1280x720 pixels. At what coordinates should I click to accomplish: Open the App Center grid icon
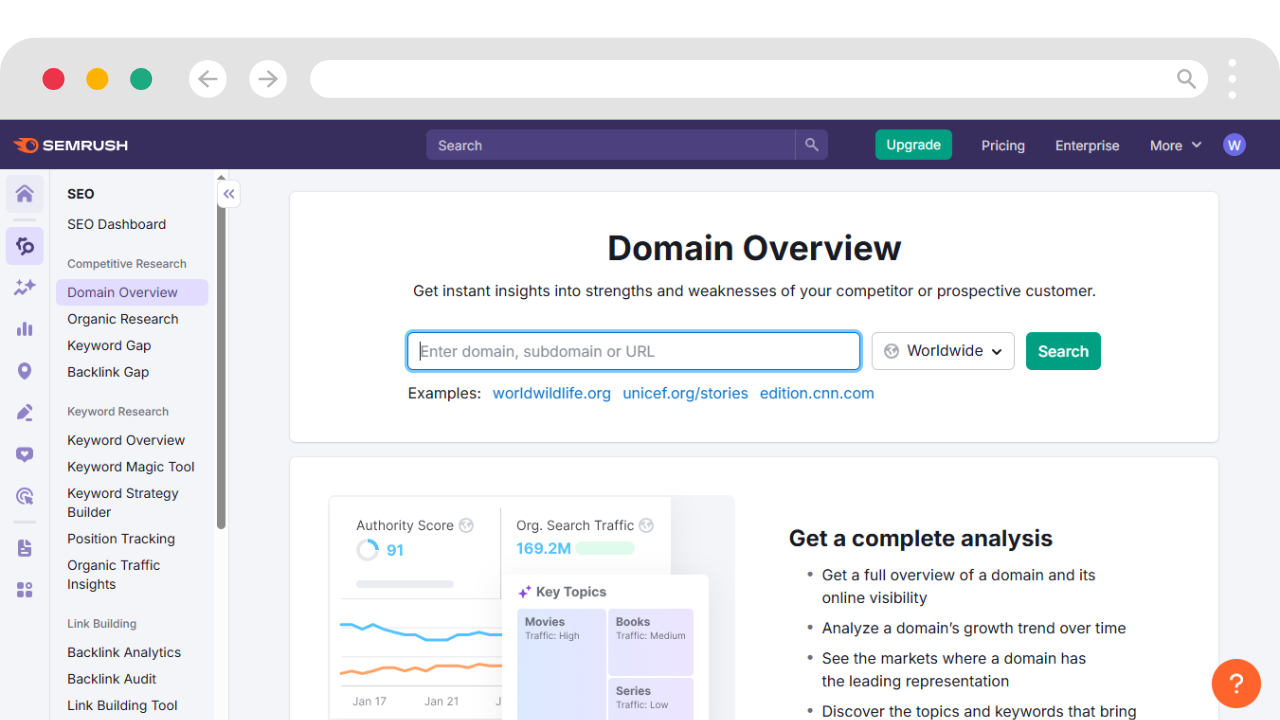point(25,590)
